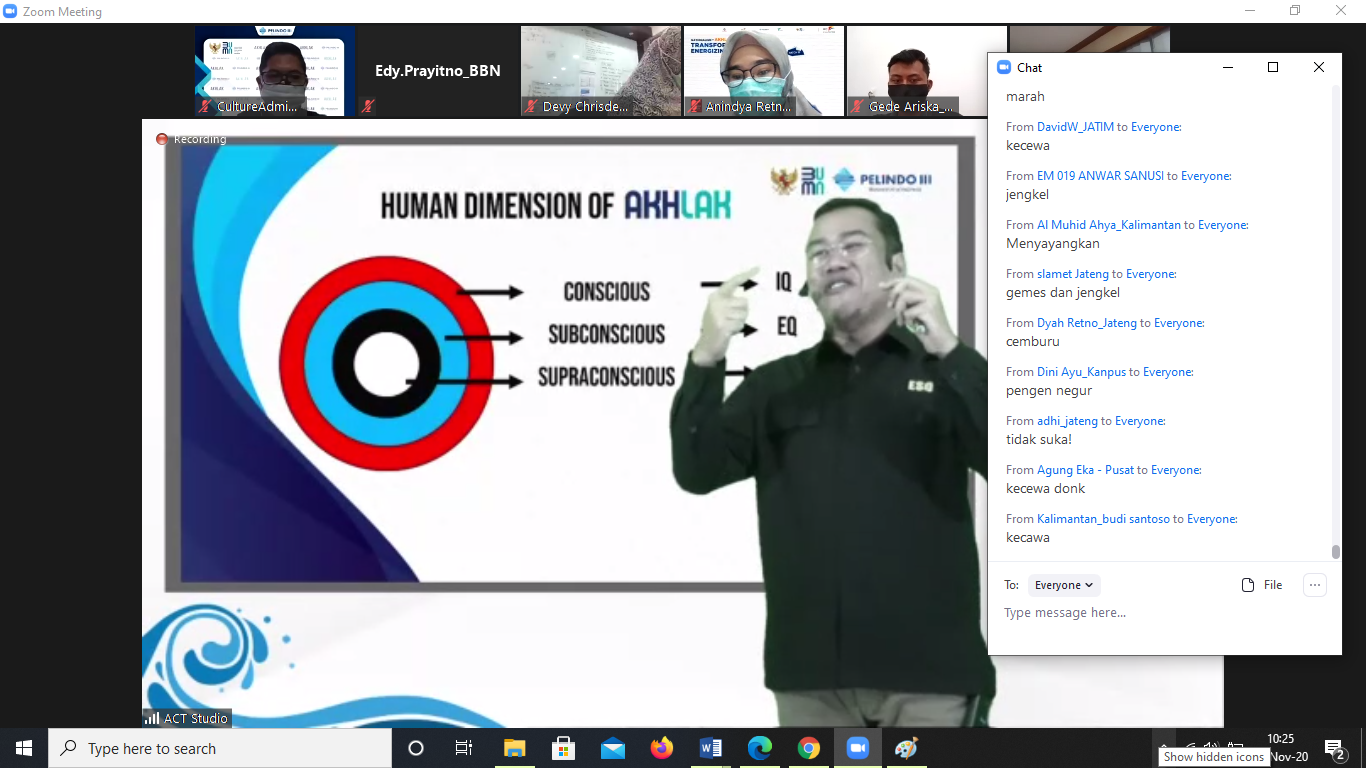Open the chat More options ellipsis button
The width and height of the screenshot is (1366, 768).
coord(1315,585)
